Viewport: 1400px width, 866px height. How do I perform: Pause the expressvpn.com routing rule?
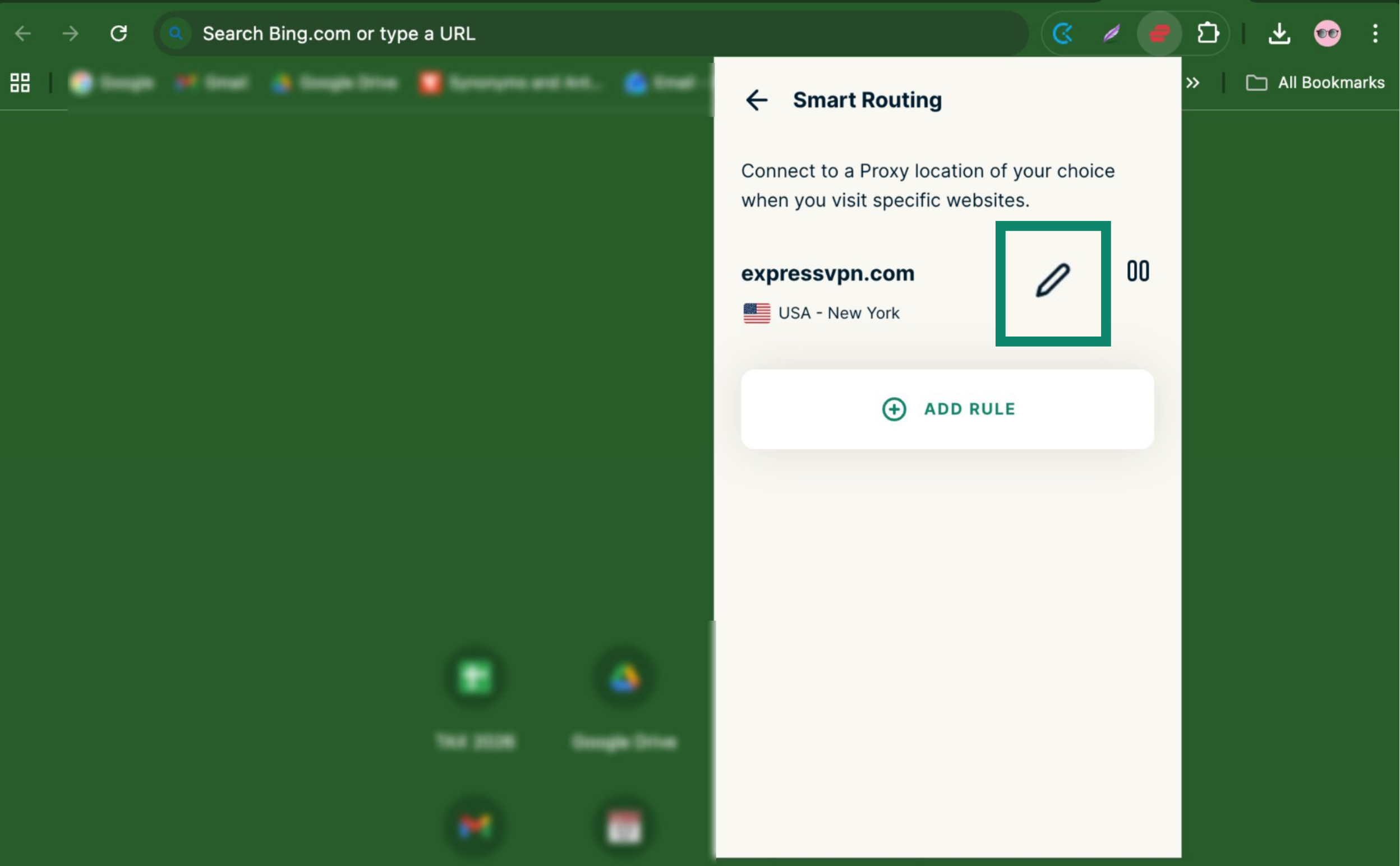coord(1137,271)
